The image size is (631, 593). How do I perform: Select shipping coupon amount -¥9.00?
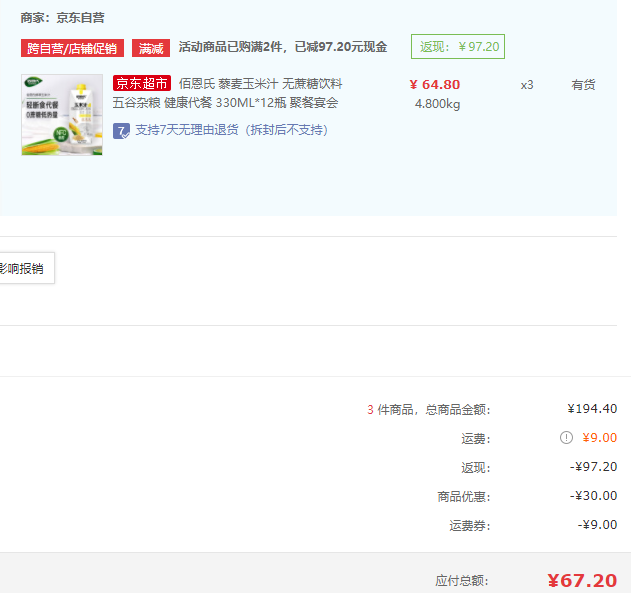(x=597, y=525)
